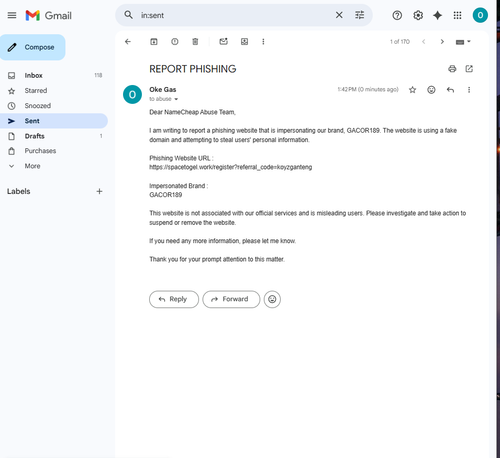
Task: Clear the search with the X icon
Action: coord(339,15)
